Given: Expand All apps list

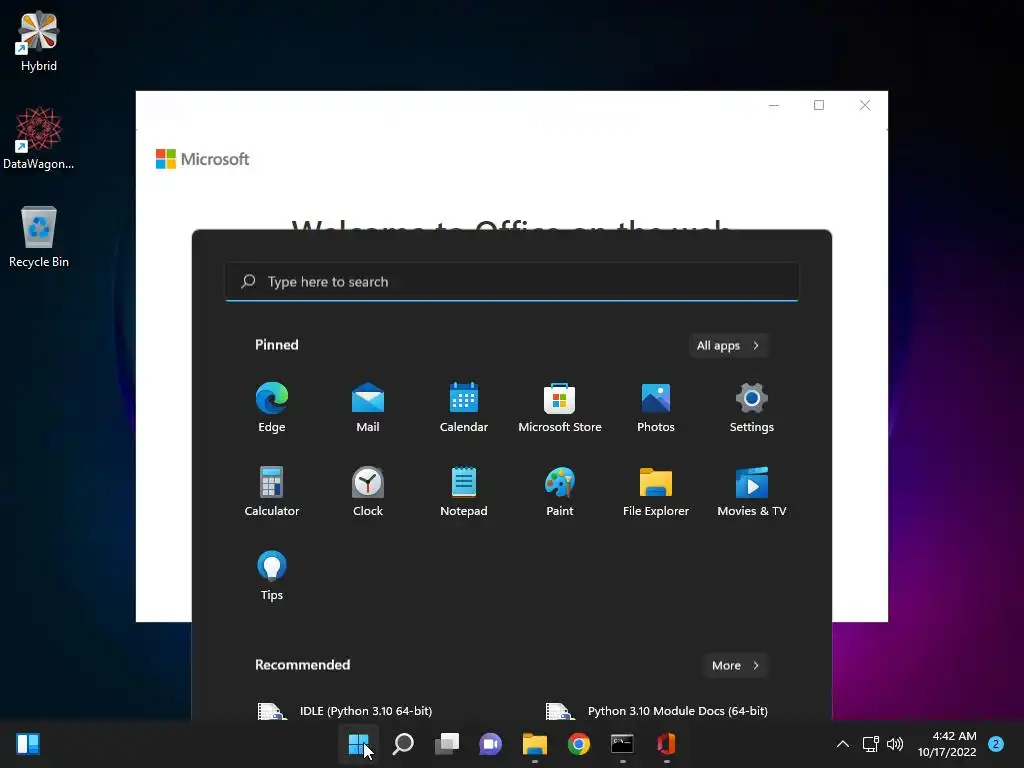Looking at the screenshot, I should pyautogui.click(x=728, y=345).
